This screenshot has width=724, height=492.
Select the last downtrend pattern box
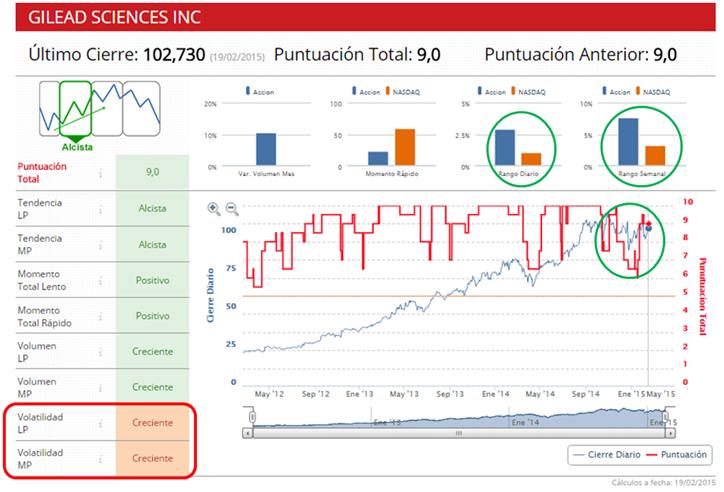tap(141, 108)
